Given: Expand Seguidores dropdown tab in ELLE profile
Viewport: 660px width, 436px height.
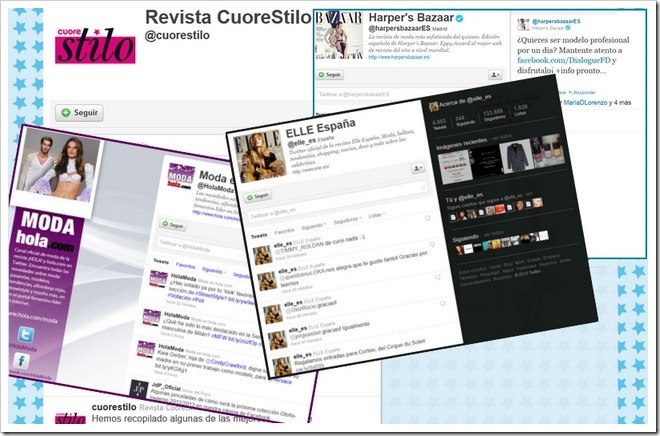Looking at the screenshot, I should point(347,220).
